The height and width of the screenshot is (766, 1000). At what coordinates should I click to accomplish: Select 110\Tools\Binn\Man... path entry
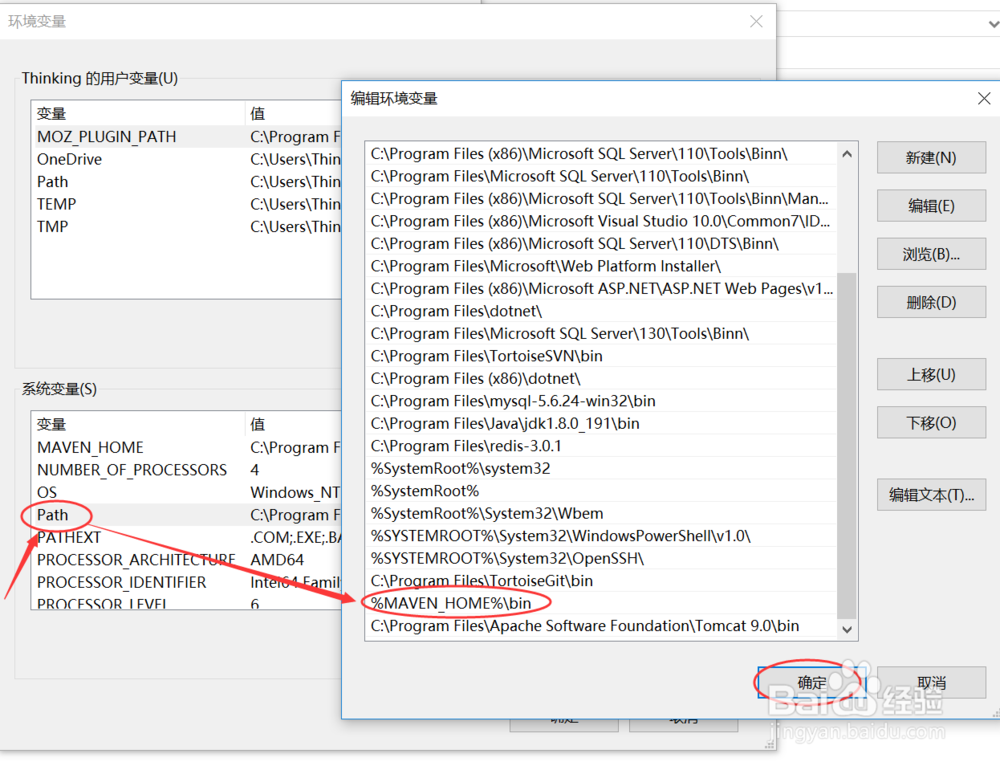coord(601,199)
